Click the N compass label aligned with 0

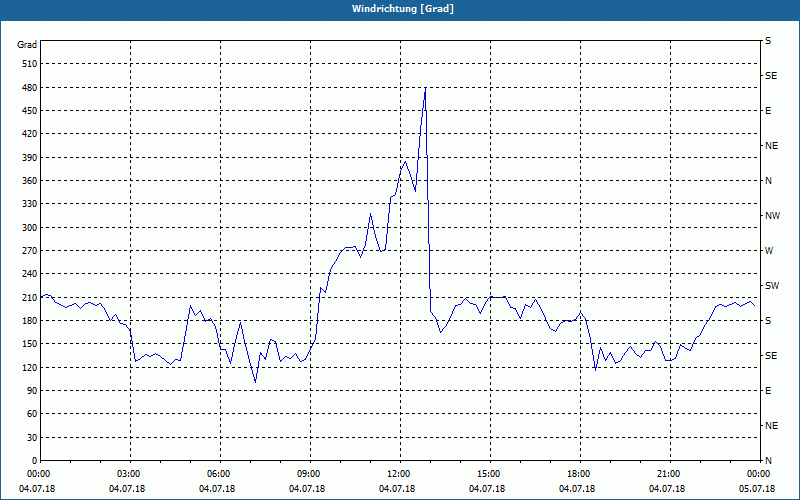[x=768, y=461]
